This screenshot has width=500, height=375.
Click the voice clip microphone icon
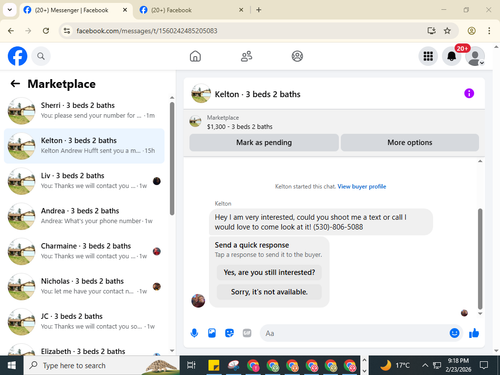pos(194,333)
